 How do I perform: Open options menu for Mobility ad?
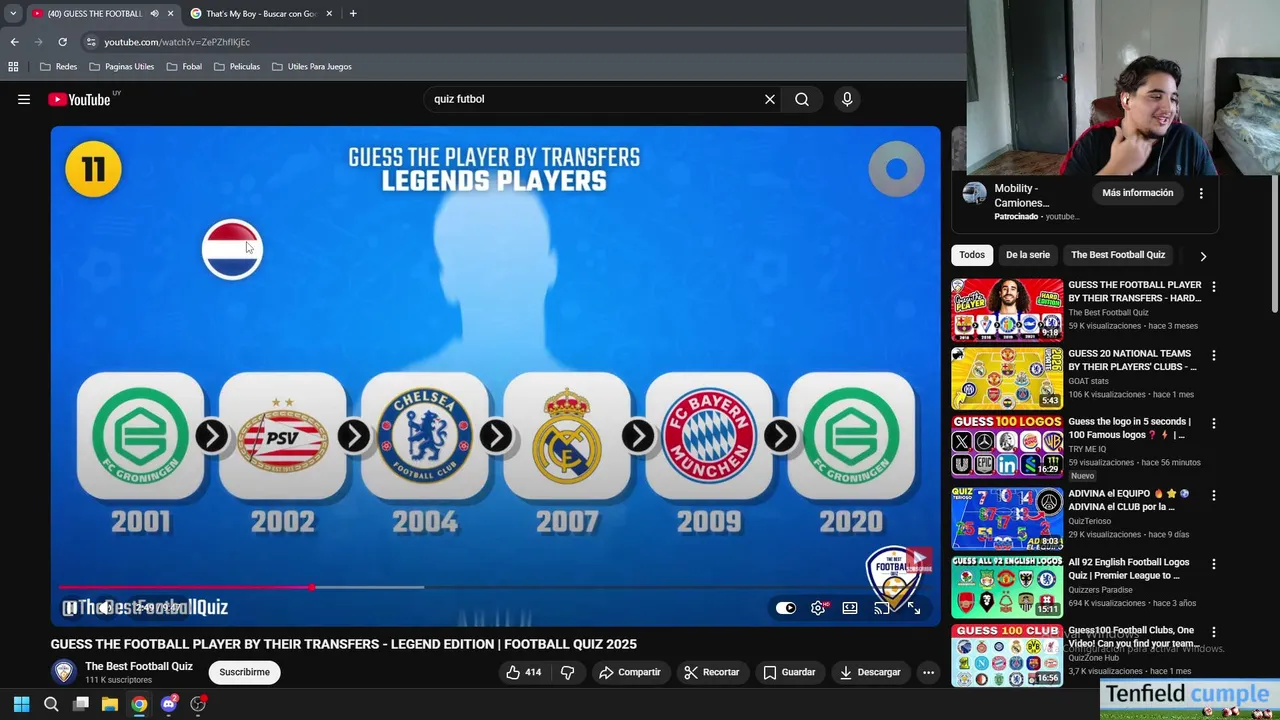pyautogui.click(x=1201, y=193)
